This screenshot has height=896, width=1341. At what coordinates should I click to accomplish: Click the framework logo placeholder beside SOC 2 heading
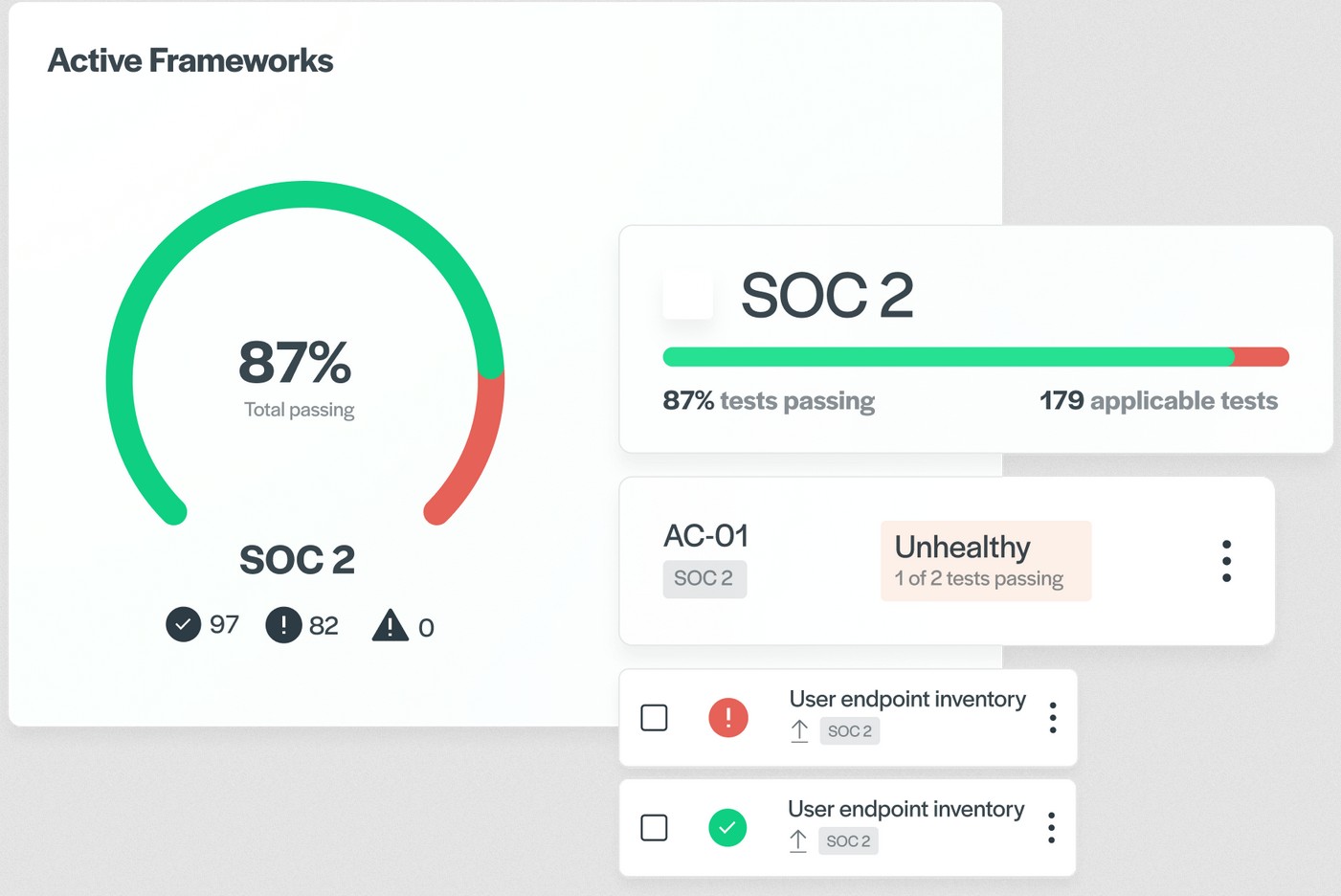pos(688,297)
